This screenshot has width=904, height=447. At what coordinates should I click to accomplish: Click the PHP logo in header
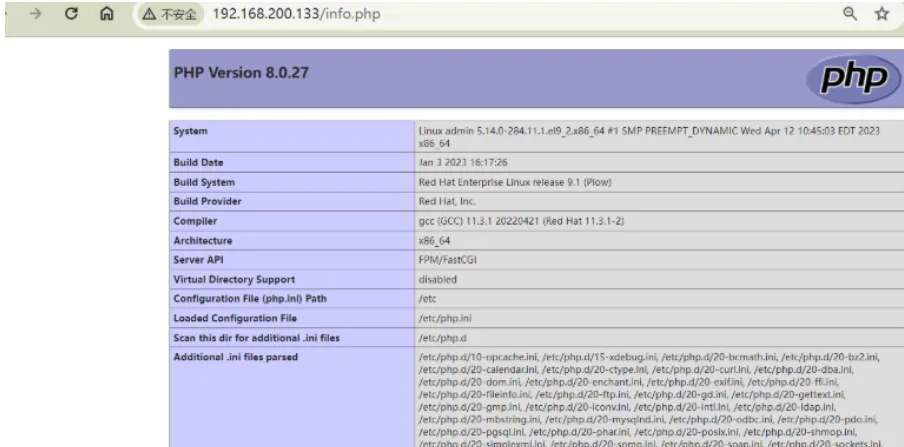coord(847,78)
